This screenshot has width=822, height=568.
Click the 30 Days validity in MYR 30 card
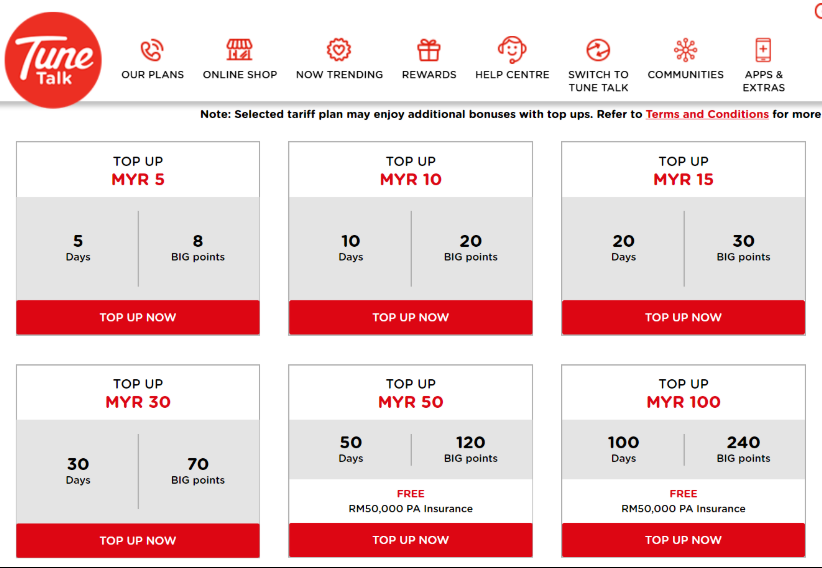point(78,471)
